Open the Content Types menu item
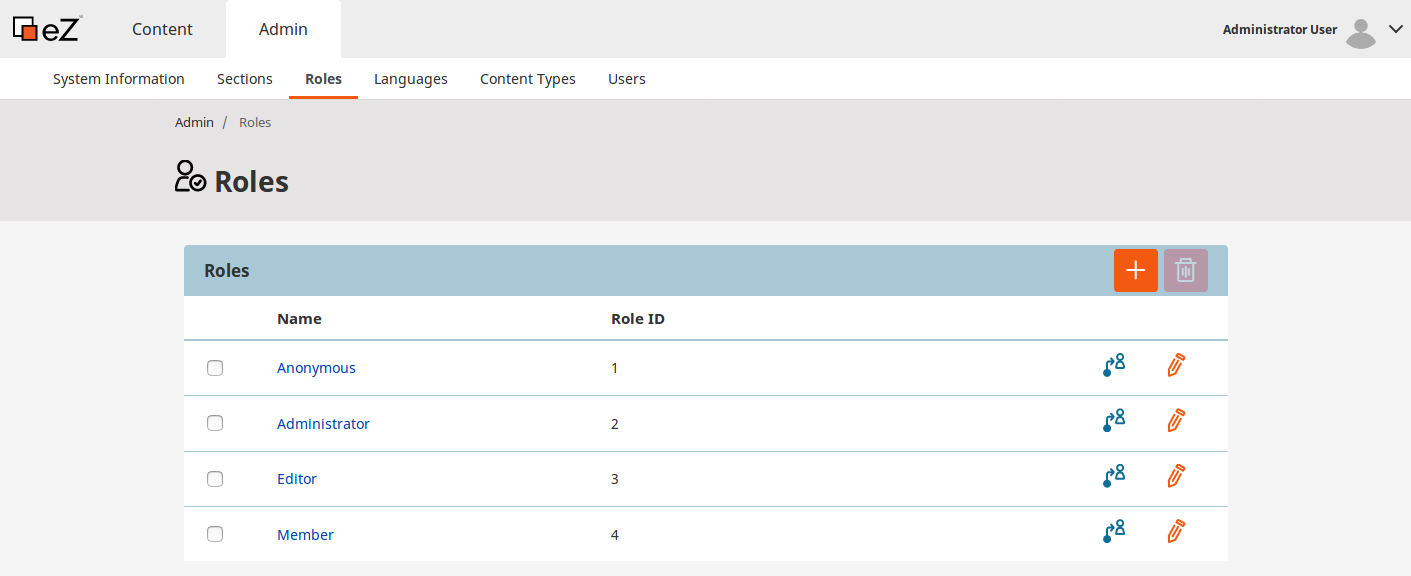The height and width of the screenshot is (576, 1411). coord(527,79)
